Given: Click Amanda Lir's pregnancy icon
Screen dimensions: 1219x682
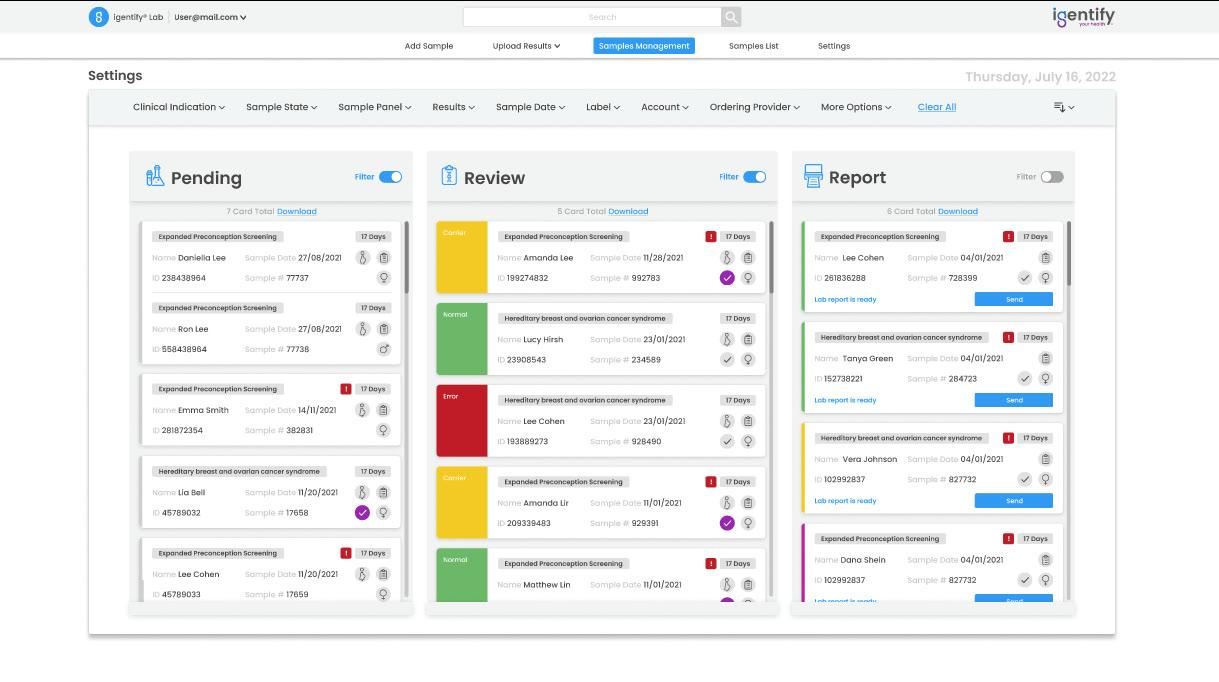Looking at the screenshot, I should click(x=727, y=503).
